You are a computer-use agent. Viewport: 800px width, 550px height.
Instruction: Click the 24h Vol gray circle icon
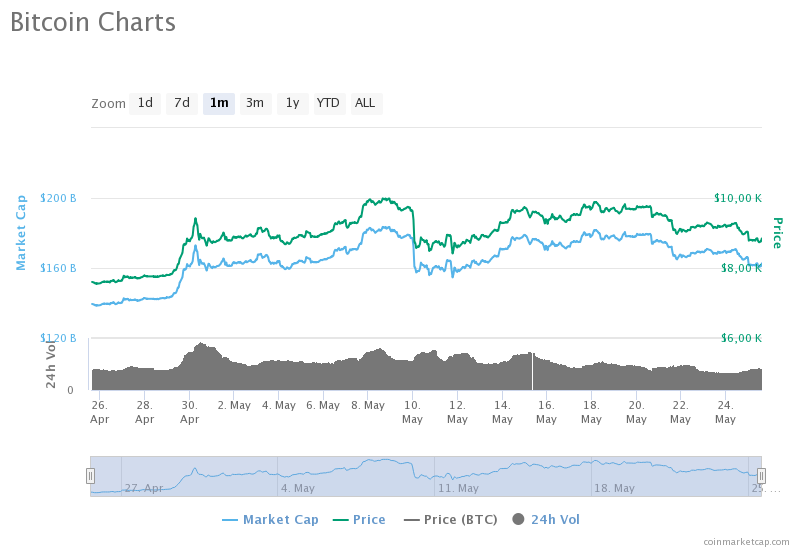click(518, 519)
